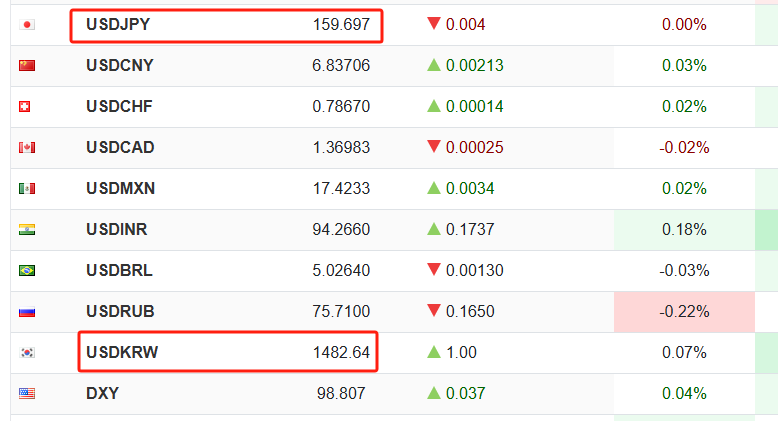This screenshot has height=421, width=778.
Task: Open the DXY dollar index link
Action: (102, 393)
